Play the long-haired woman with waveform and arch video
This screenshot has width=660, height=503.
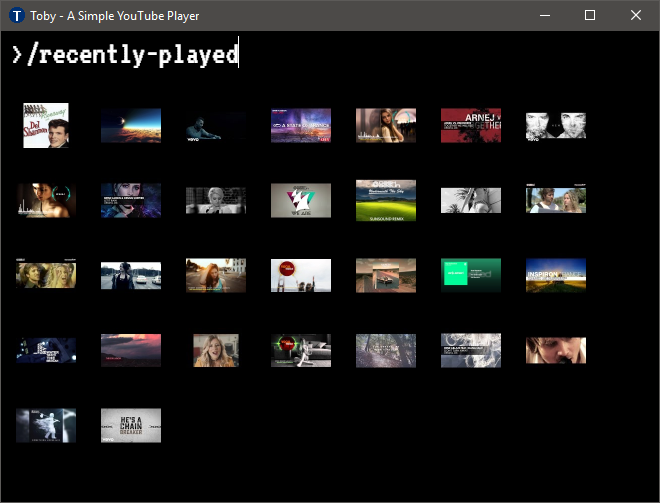(x=386, y=125)
